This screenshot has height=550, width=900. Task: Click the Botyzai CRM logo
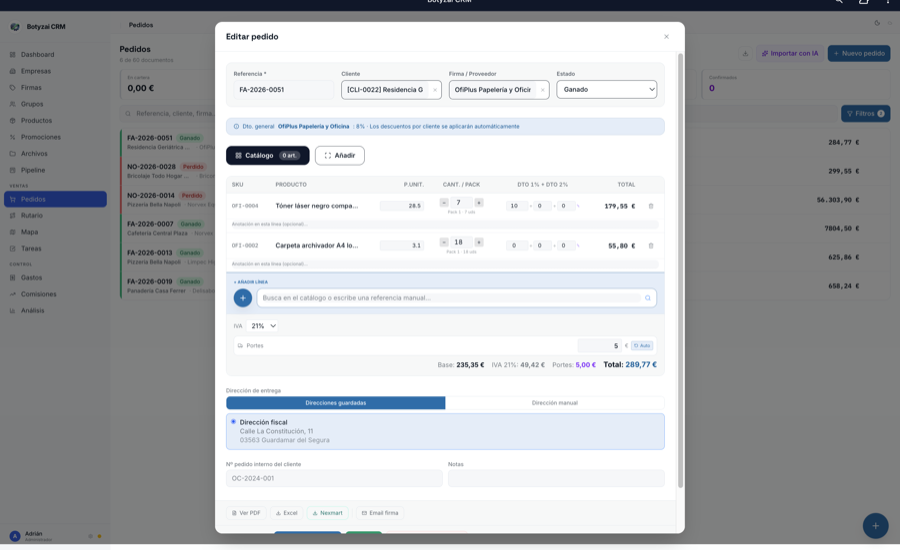15,27
